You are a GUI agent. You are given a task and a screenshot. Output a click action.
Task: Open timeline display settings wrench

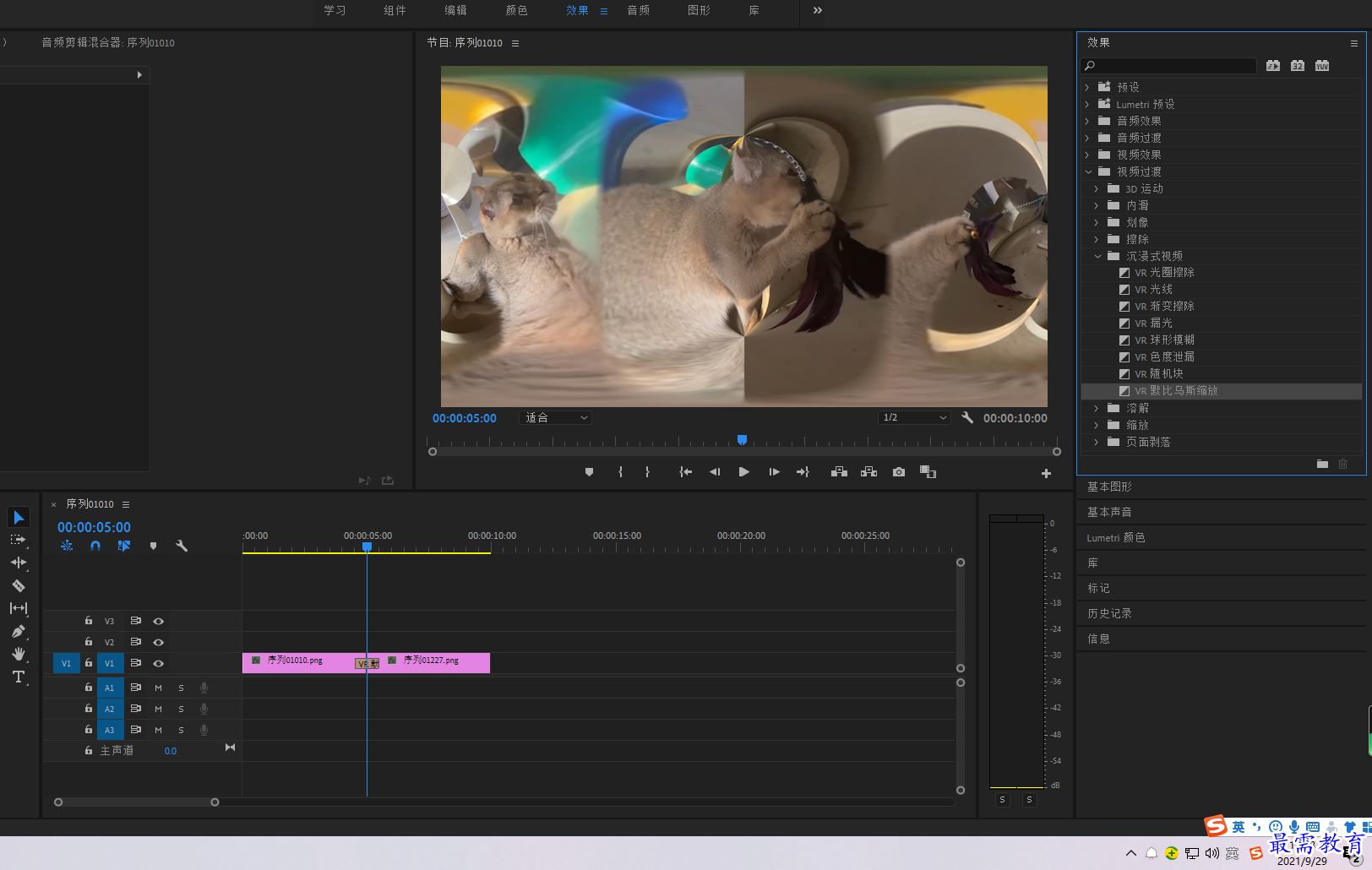pos(181,546)
